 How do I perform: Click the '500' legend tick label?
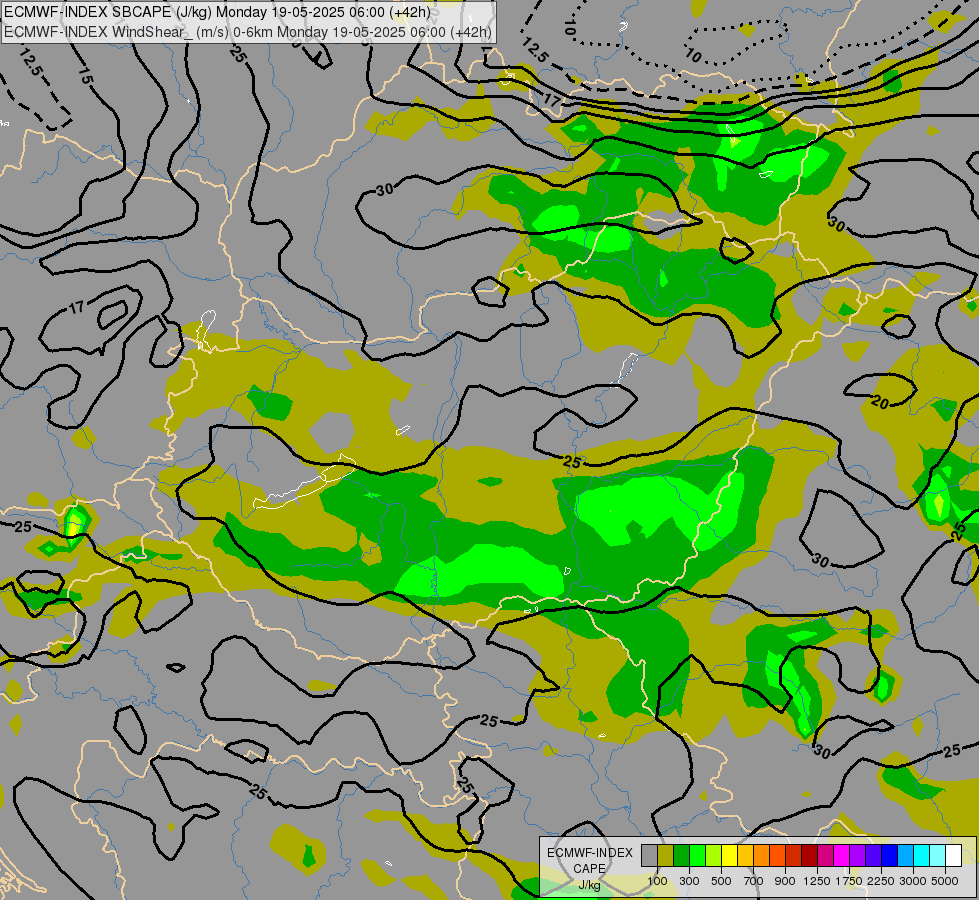(721, 881)
